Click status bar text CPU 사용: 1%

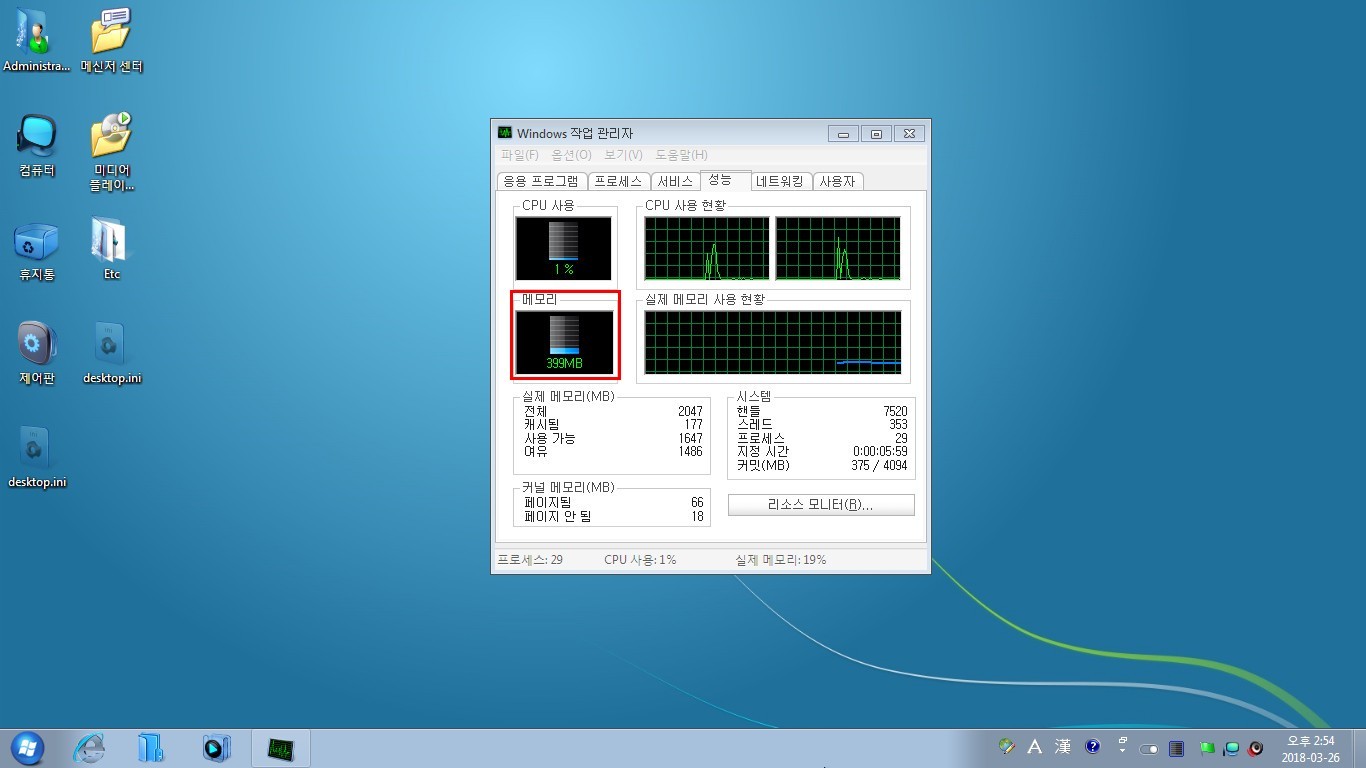[640, 560]
